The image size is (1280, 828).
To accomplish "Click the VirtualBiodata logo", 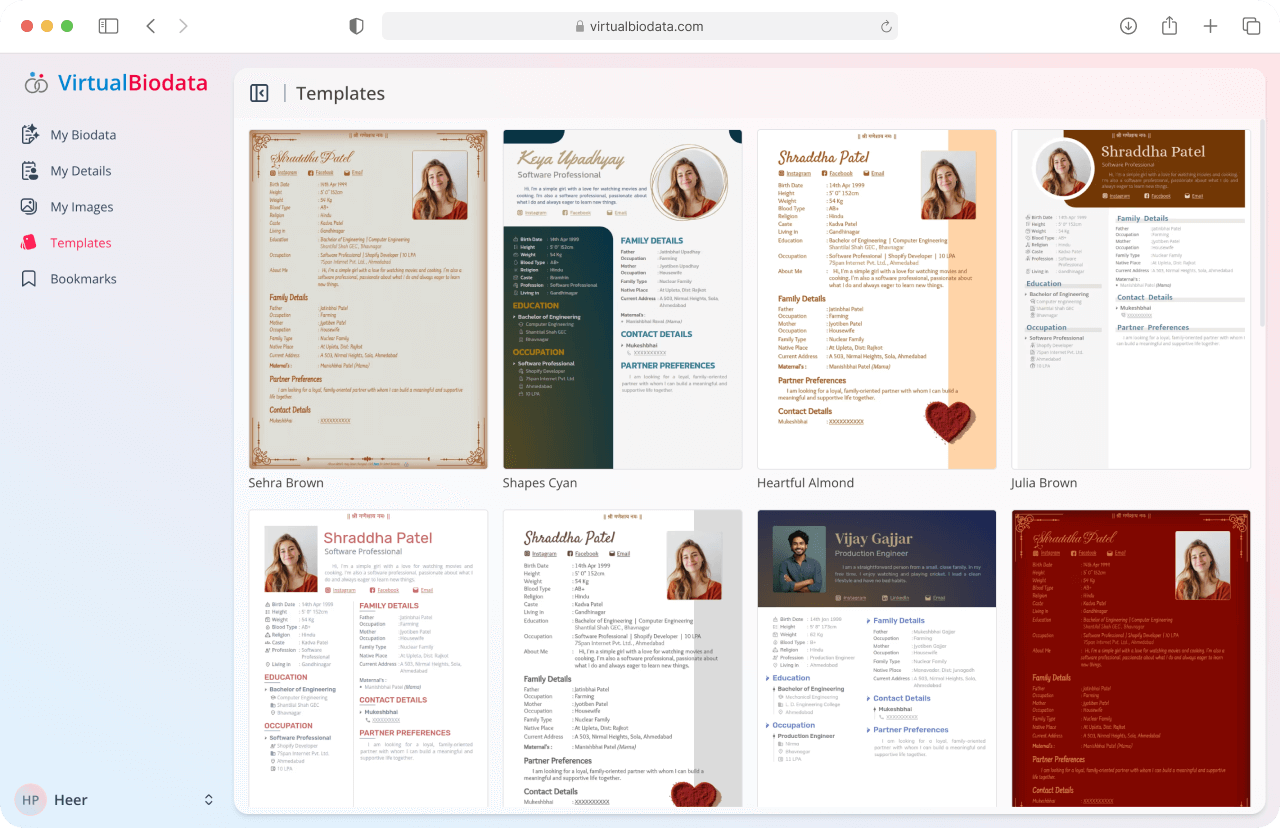I will click(x=113, y=83).
